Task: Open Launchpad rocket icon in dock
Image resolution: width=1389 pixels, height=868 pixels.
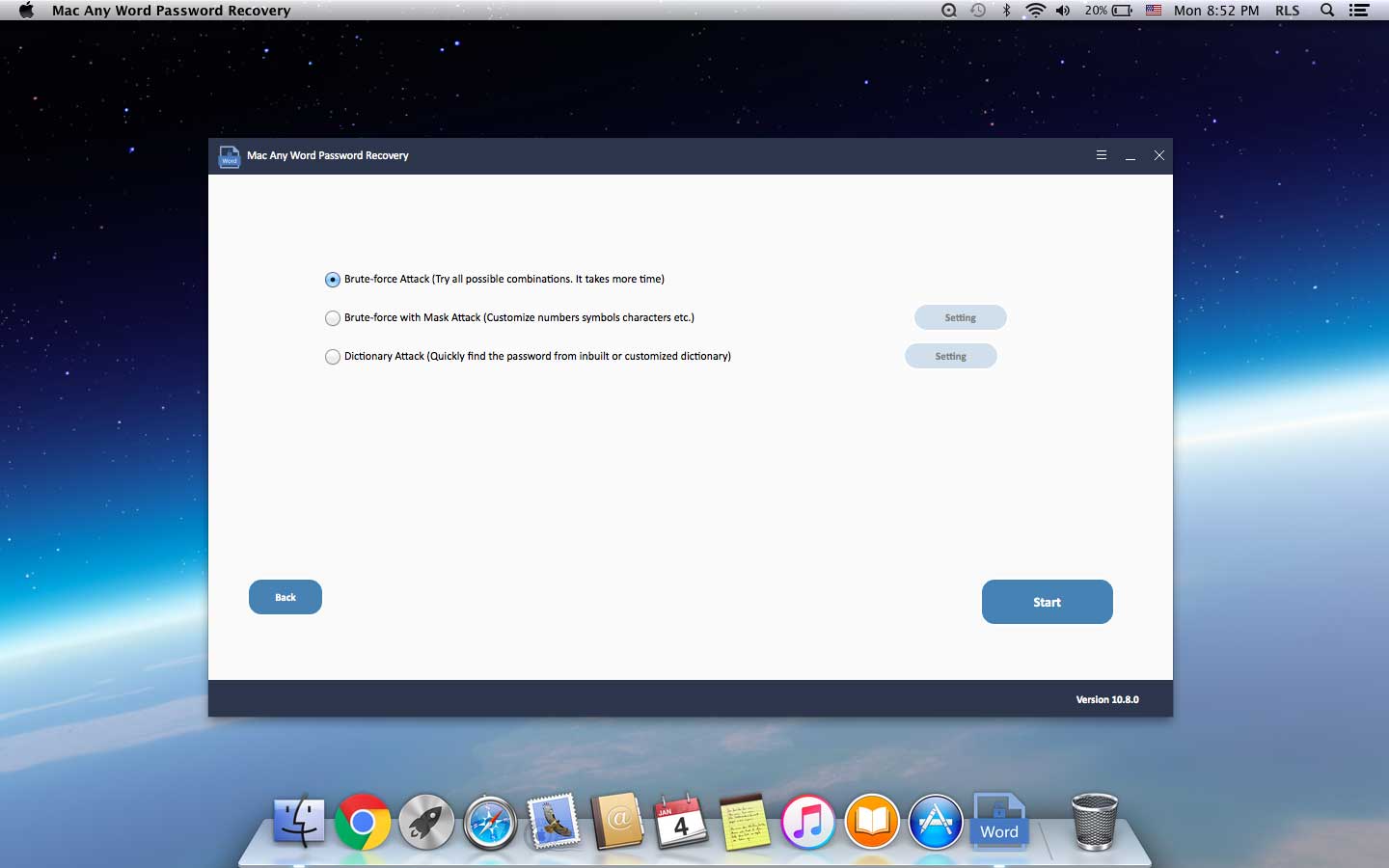Action: point(426,823)
